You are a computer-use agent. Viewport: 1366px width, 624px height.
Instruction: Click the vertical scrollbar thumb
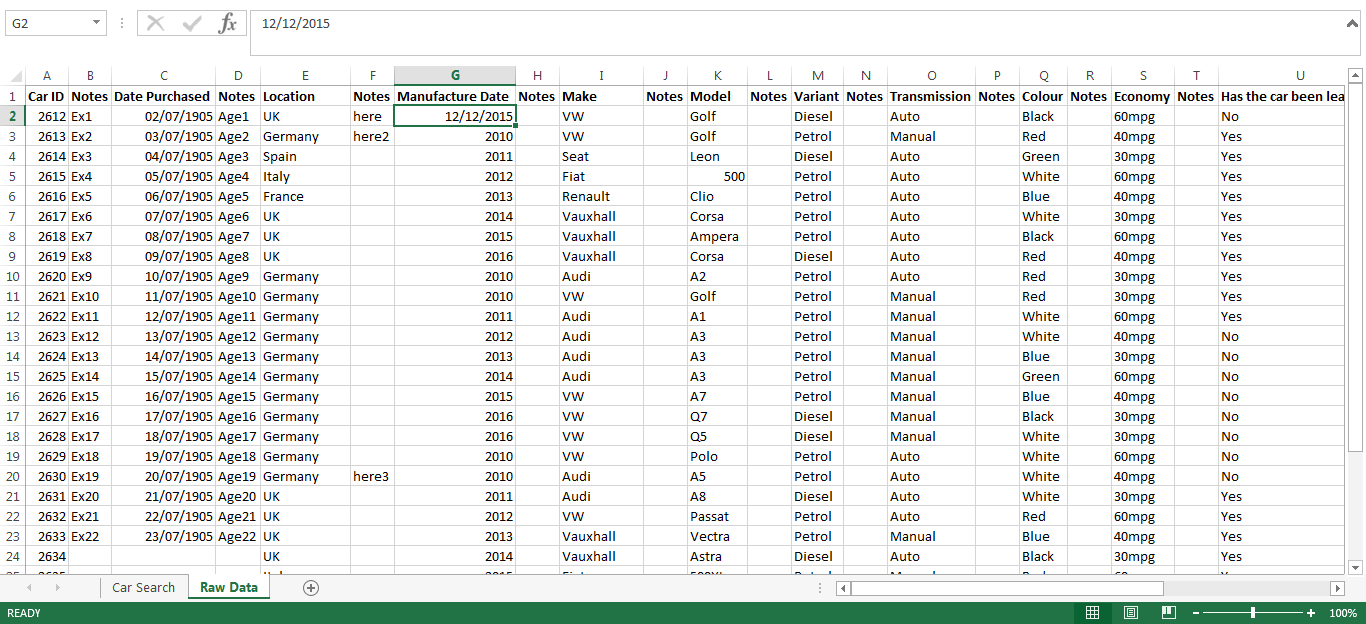pos(1355,267)
